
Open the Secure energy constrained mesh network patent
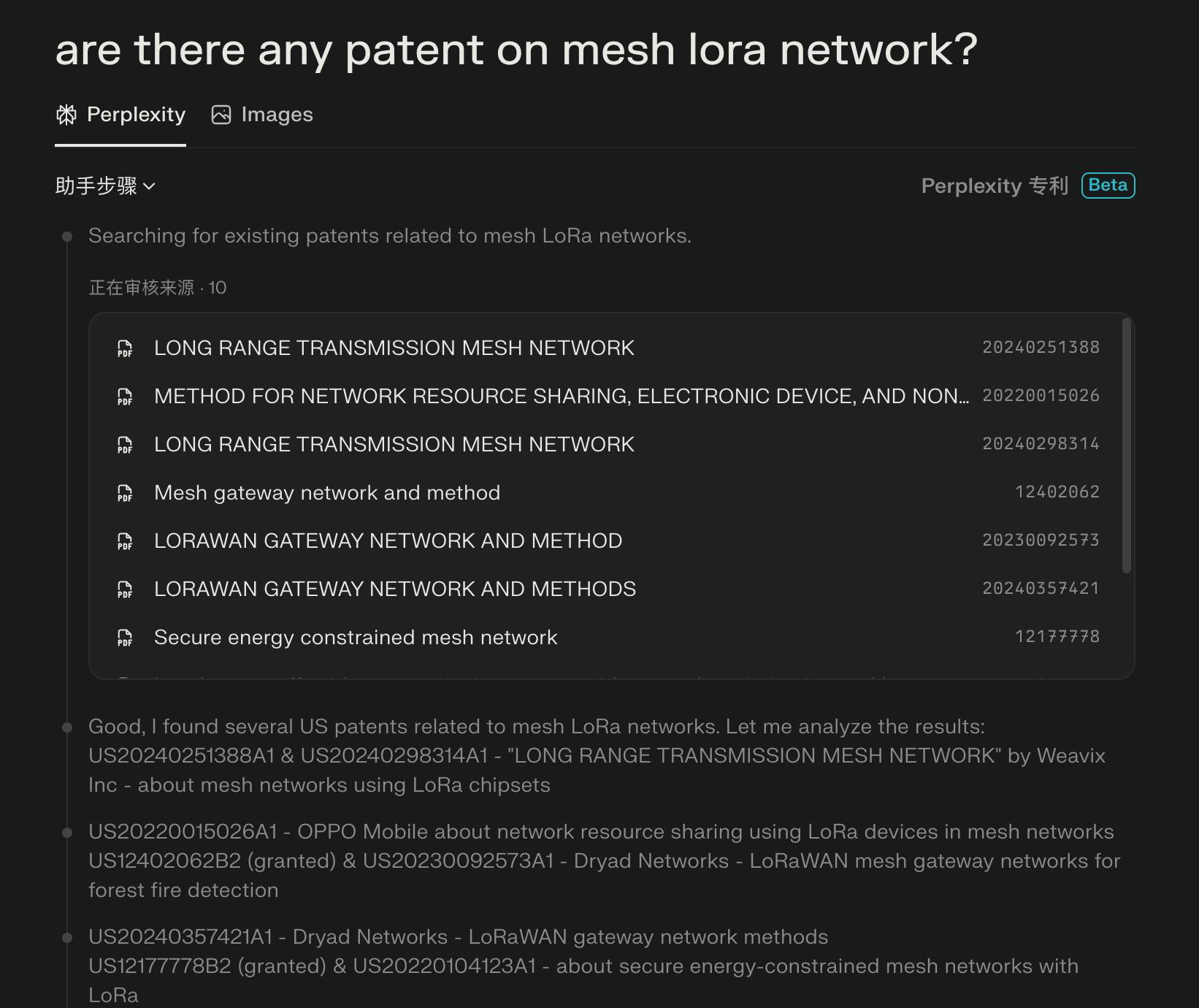pos(355,638)
